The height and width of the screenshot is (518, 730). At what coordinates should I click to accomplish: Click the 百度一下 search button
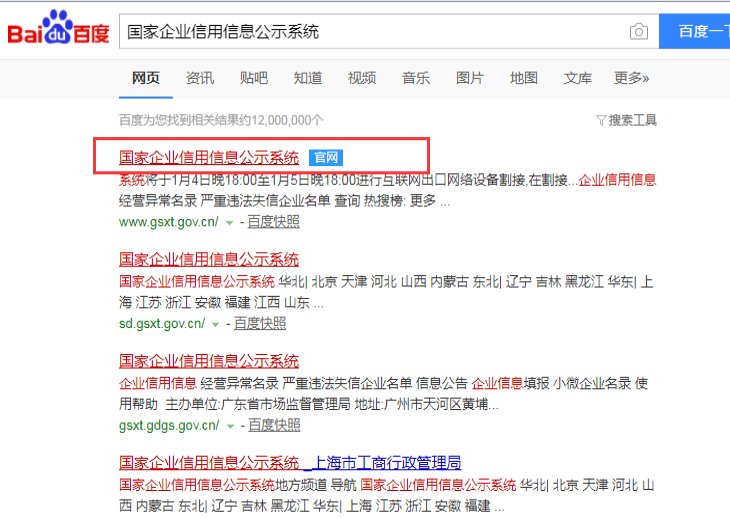694,31
